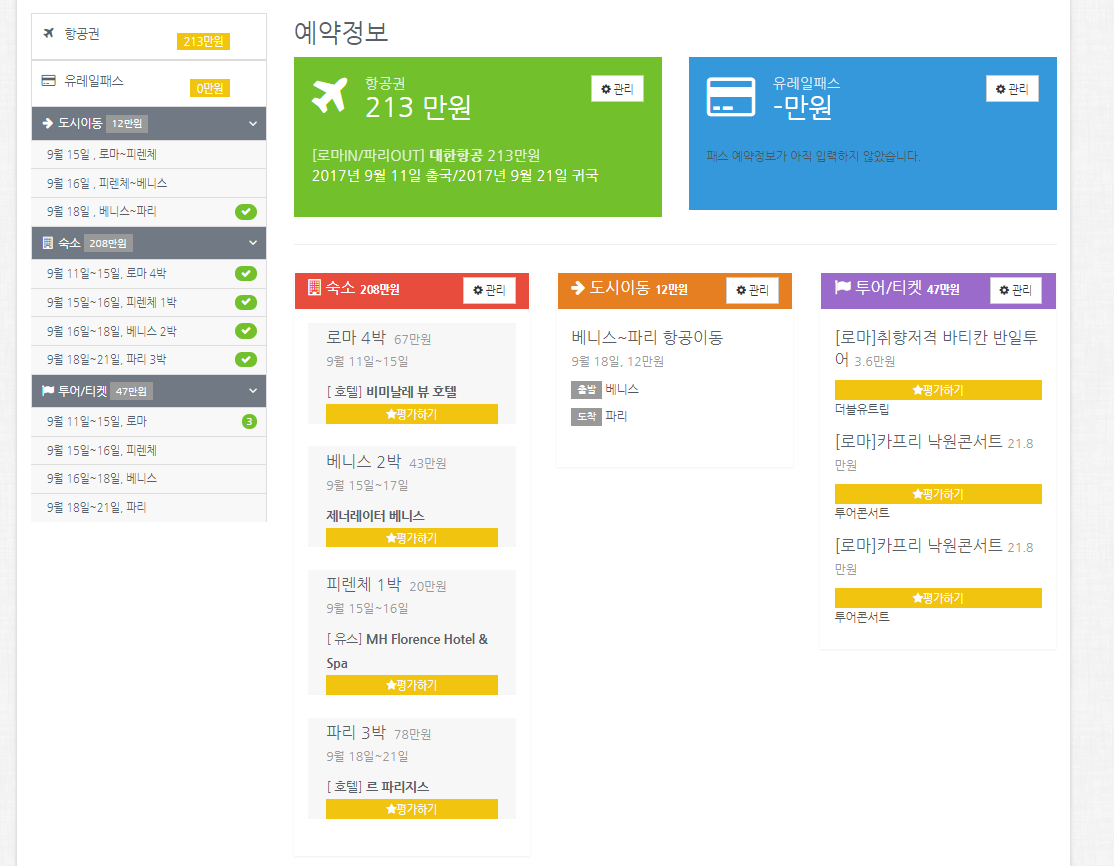This screenshot has width=1114, height=866.
Task: Click 평가하기 for 바티칸 반일투어
Action: click(x=938, y=390)
